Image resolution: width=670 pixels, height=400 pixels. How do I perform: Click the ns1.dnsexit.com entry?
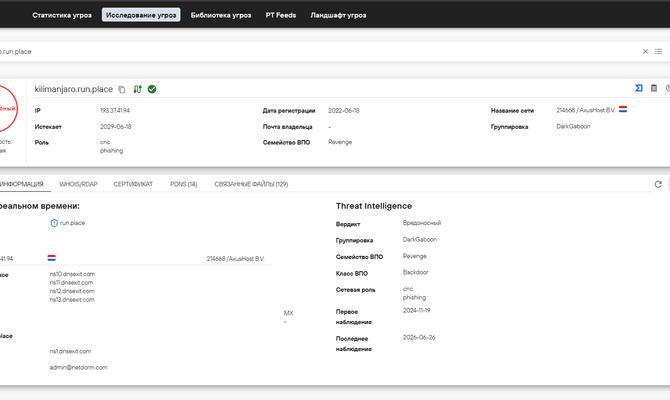[x=70, y=351]
